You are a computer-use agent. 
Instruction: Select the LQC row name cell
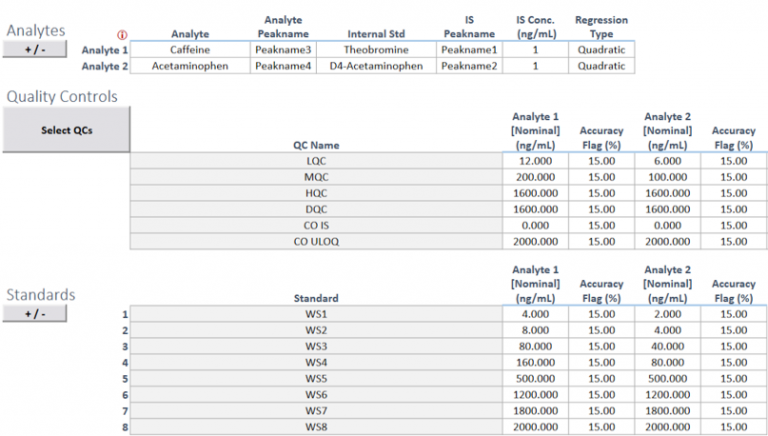coord(316,161)
